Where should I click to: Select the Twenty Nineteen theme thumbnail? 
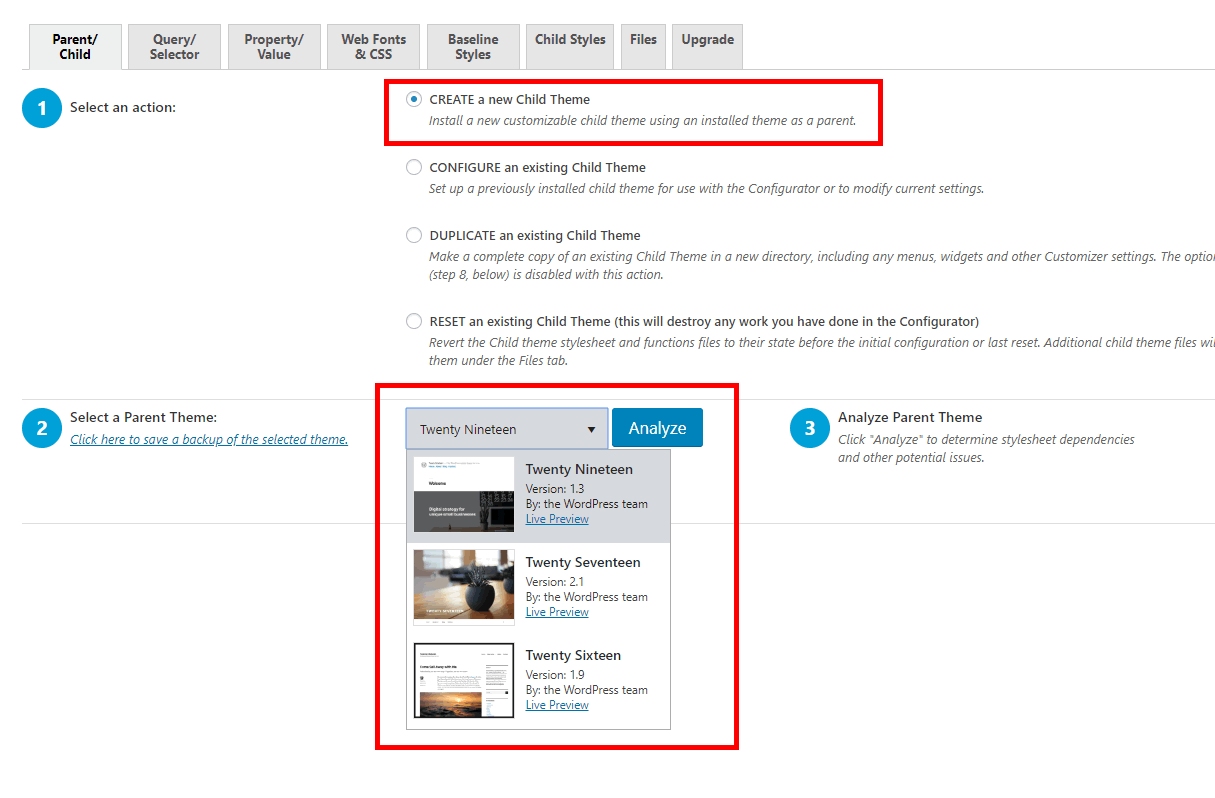click(464, 495)
